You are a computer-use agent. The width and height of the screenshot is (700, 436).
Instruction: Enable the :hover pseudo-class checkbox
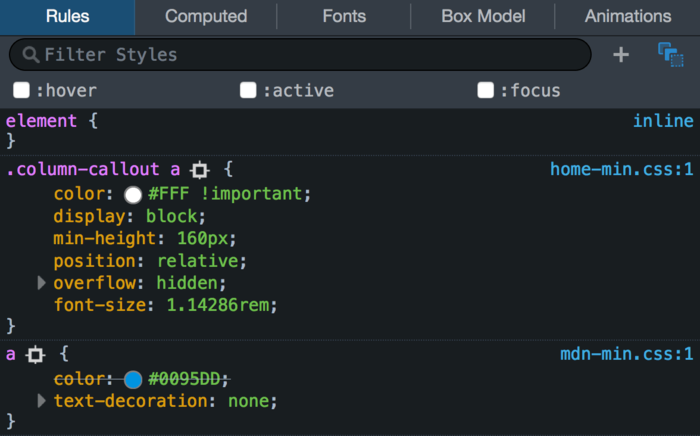point(21,90)
